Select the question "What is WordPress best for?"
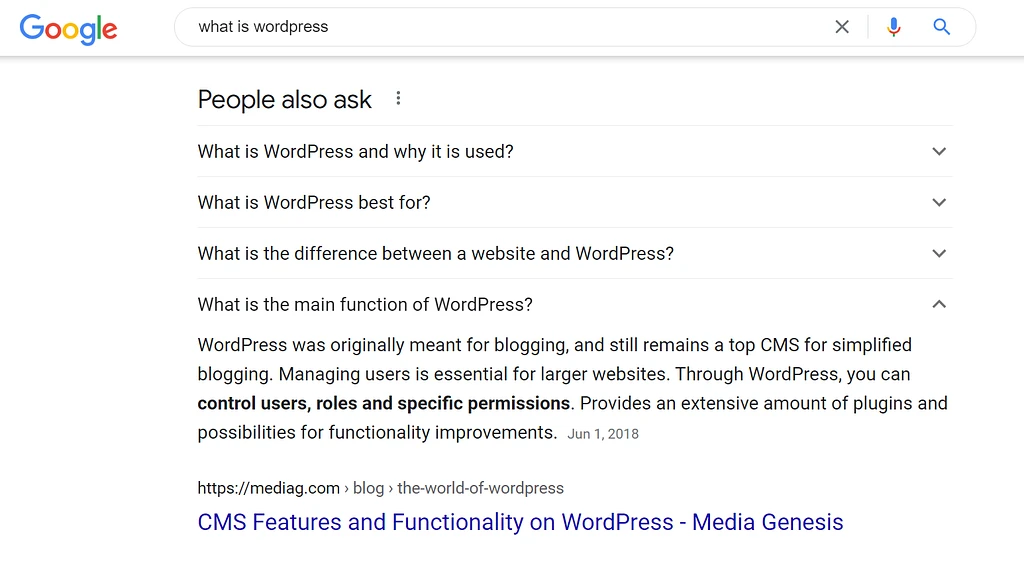The width and height of the screenshot is (1024, 562). coord(314,203)
